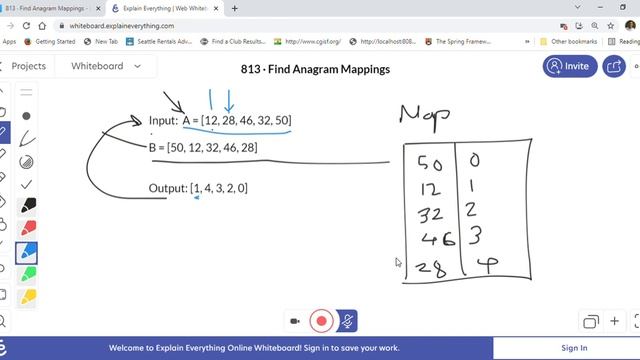
Task: Select the green pen color
Action: click(27, 274)
